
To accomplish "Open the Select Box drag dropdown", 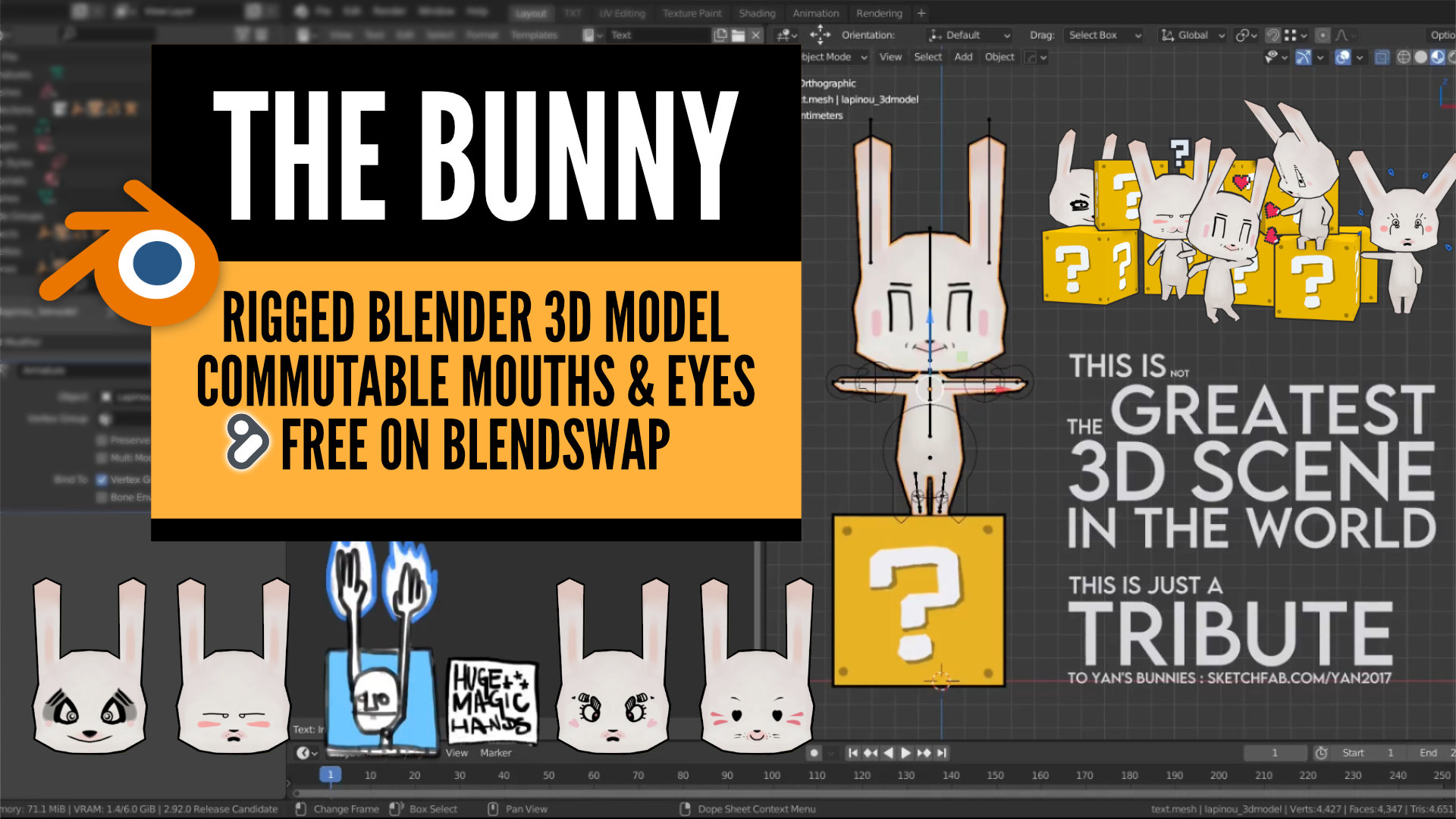I will point(1104,35).
